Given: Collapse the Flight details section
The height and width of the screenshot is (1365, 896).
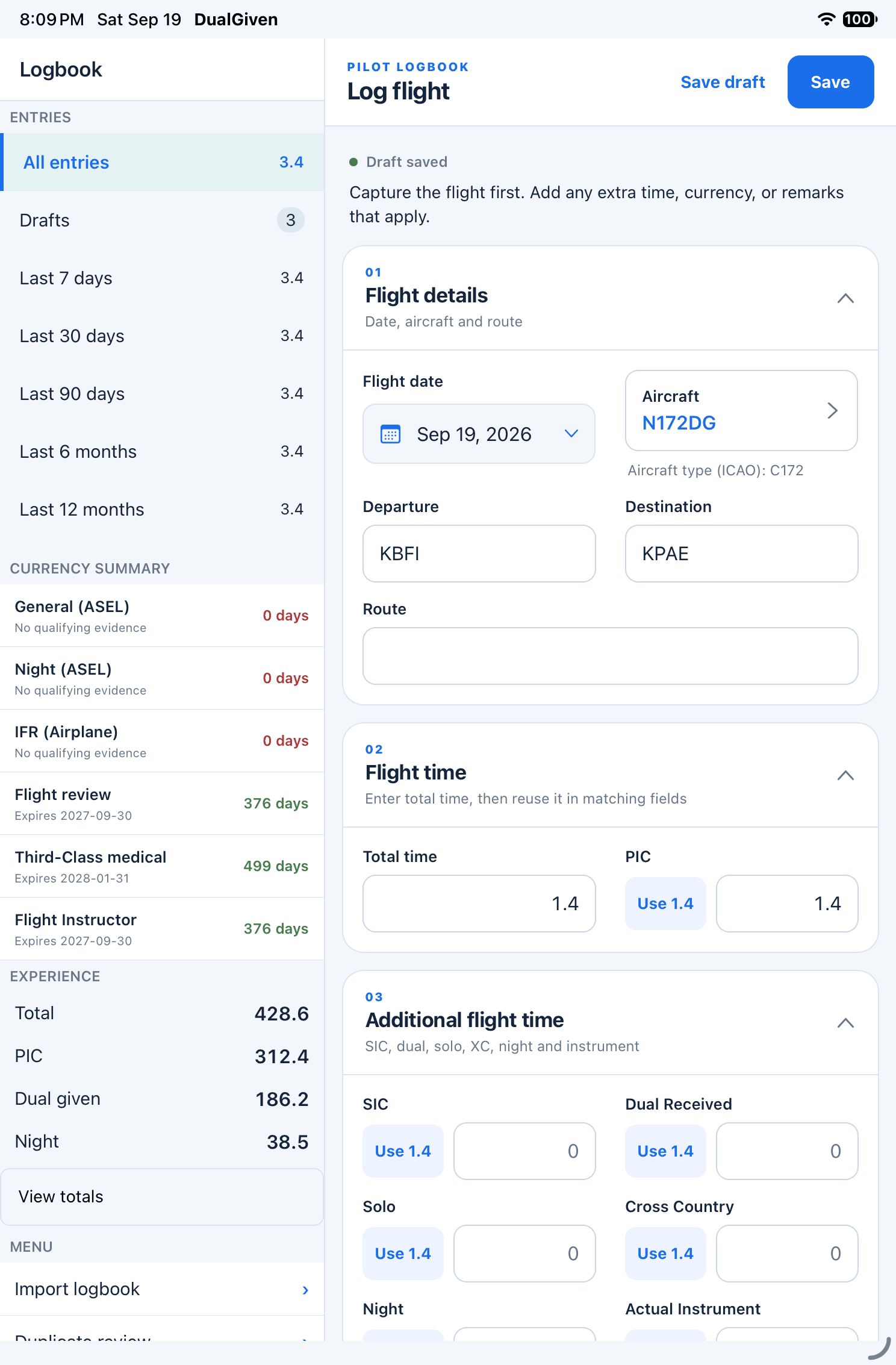Looking at the screenshot, I should coord(845,298).
